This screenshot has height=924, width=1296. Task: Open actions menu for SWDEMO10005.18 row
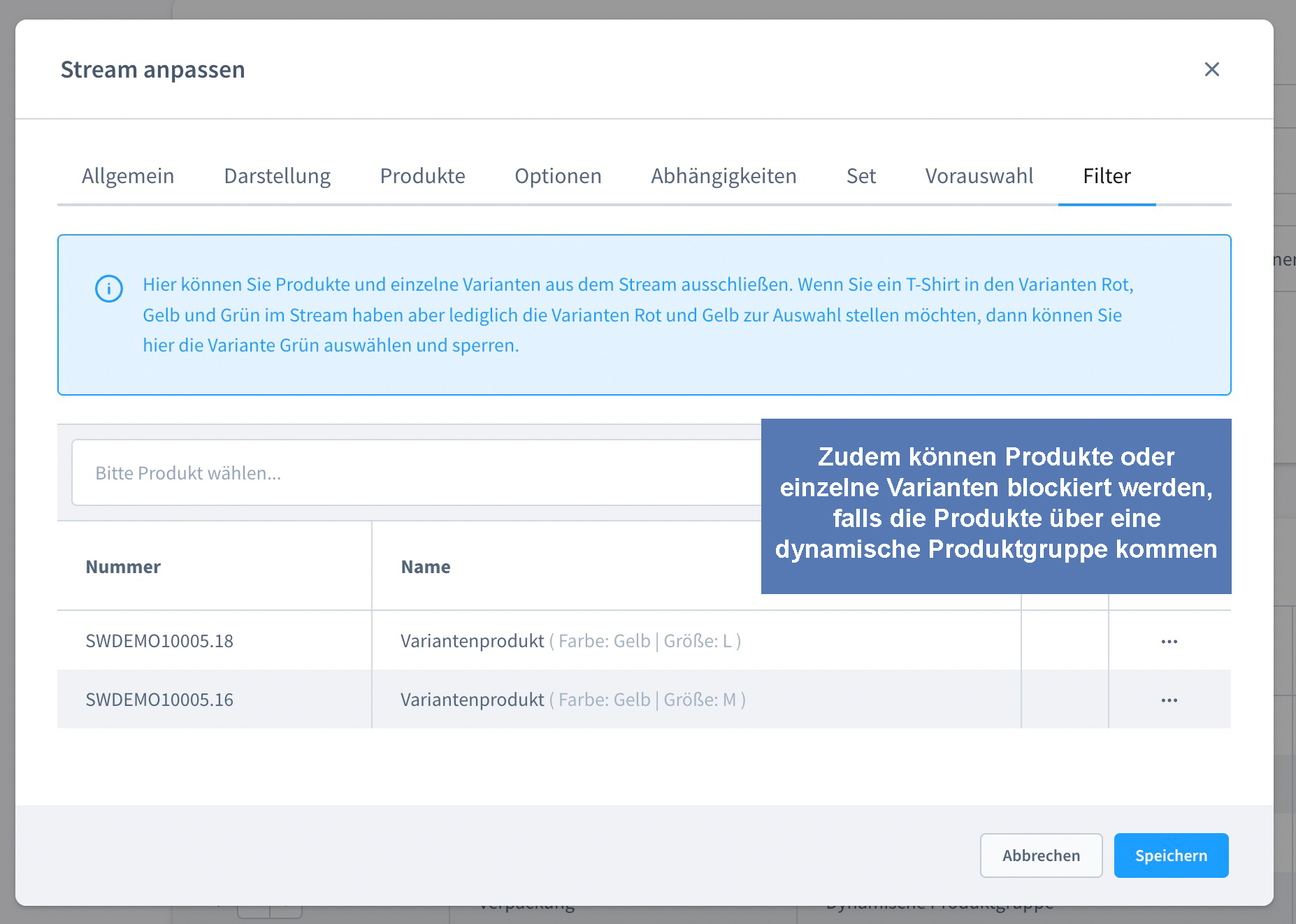(1169, 641)
